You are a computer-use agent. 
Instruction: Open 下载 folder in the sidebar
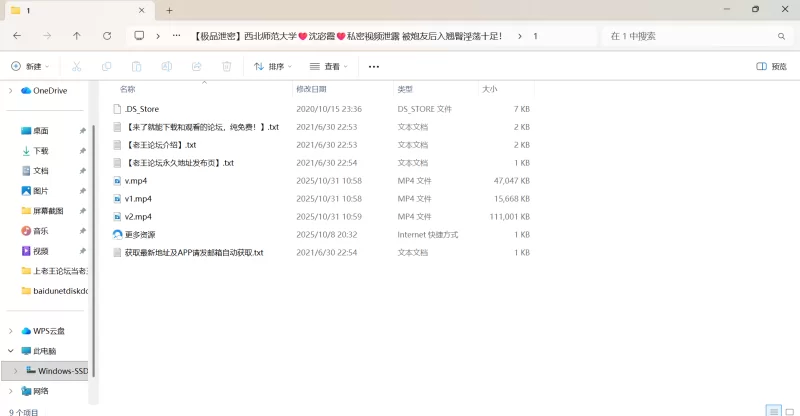tap(40, 151)
